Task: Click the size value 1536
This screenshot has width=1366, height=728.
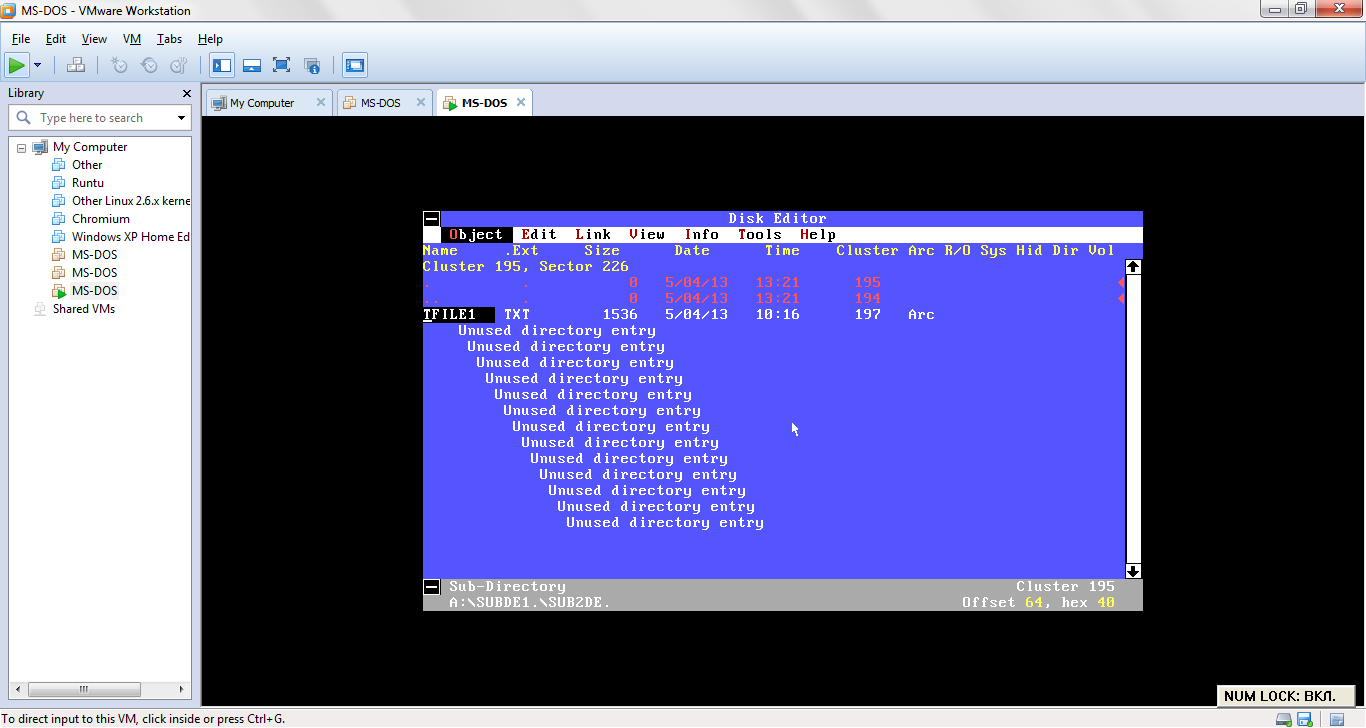Action: click(620, 315)
